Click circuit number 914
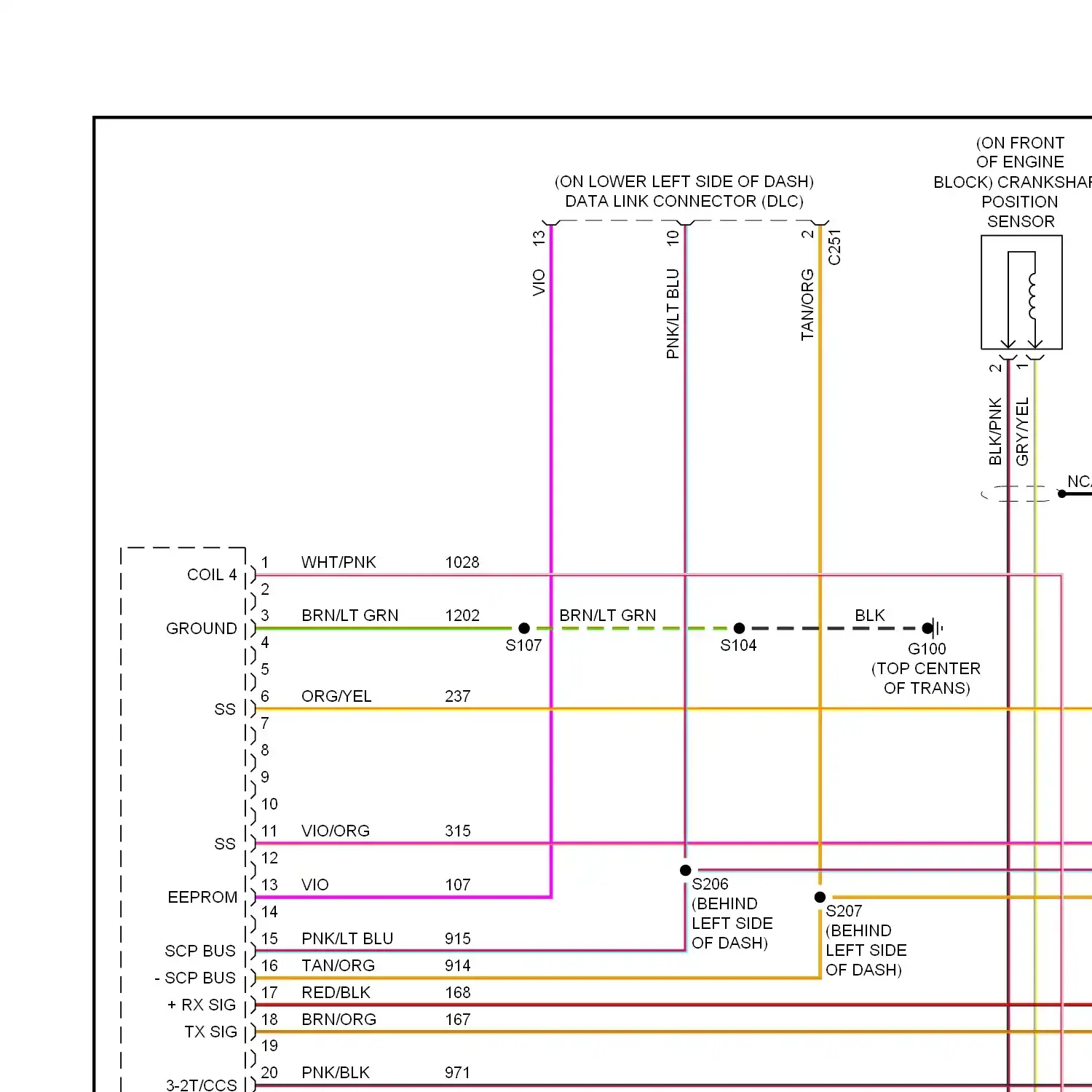The height and width of the screenshot is (1092, 1092). point(458,965)
